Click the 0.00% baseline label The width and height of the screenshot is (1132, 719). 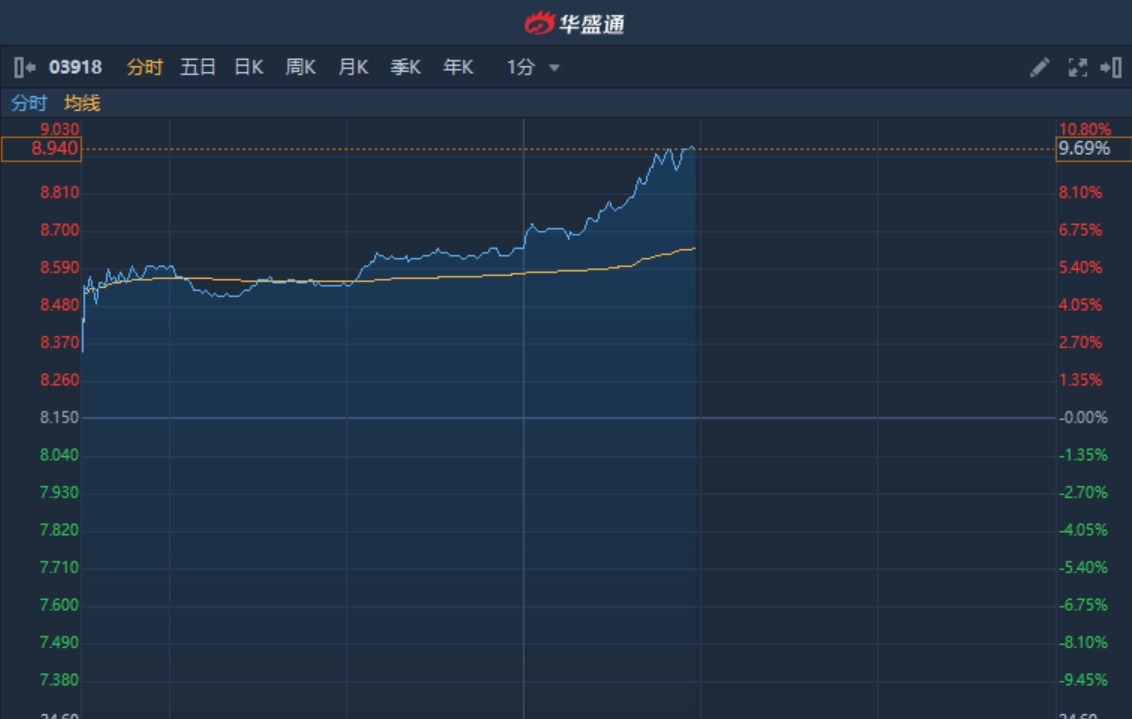click(x=1084, y=418)
